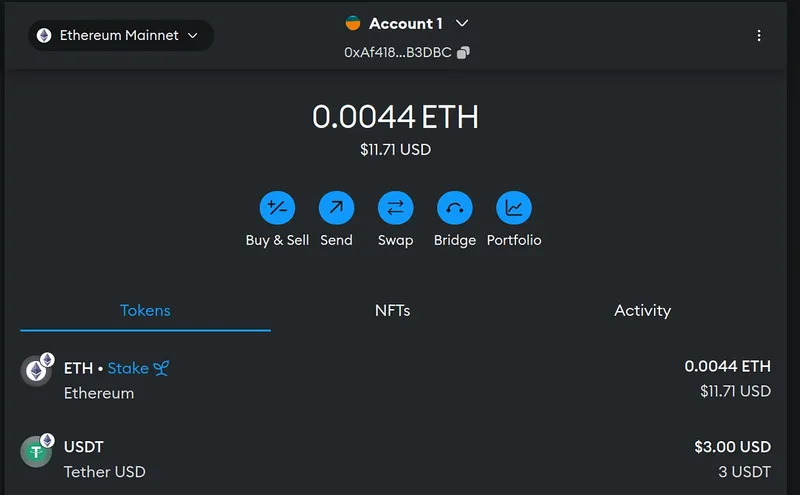Click the Send arrow icon
The width and height of the screenshot is (800, 495).
click(336, 208)
